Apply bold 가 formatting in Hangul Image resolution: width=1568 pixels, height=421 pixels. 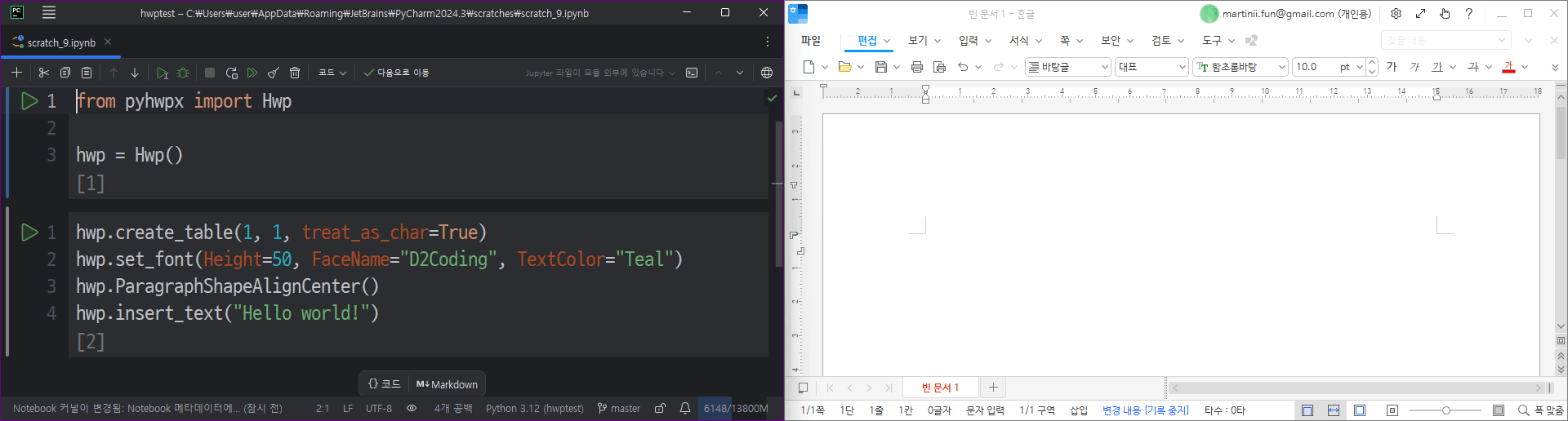(1392, 67)
